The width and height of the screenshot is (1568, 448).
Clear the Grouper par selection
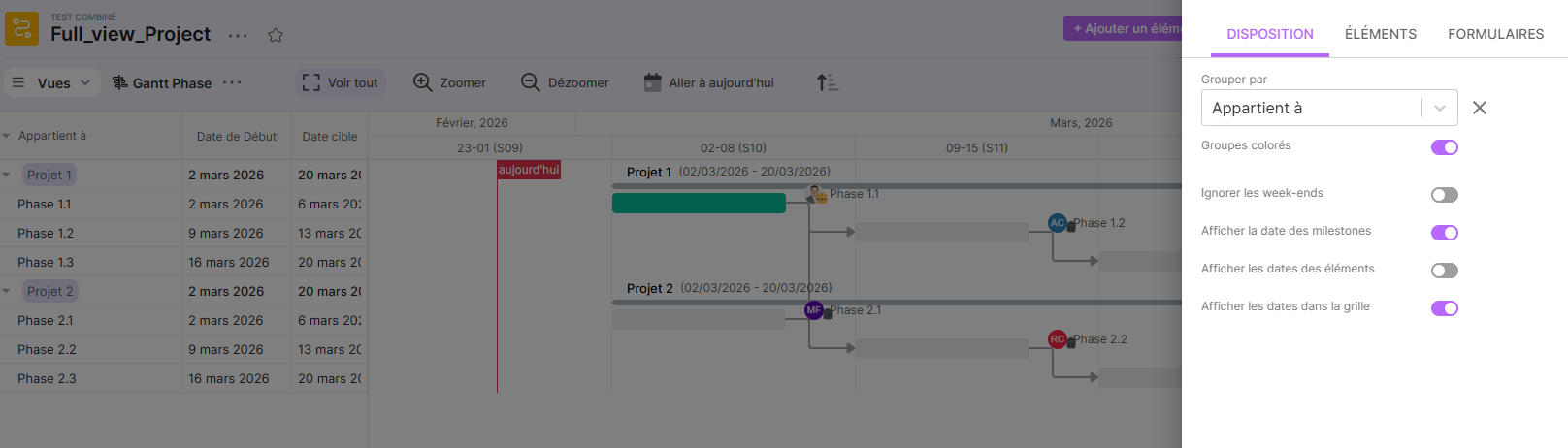click(x=1480, y=108)
